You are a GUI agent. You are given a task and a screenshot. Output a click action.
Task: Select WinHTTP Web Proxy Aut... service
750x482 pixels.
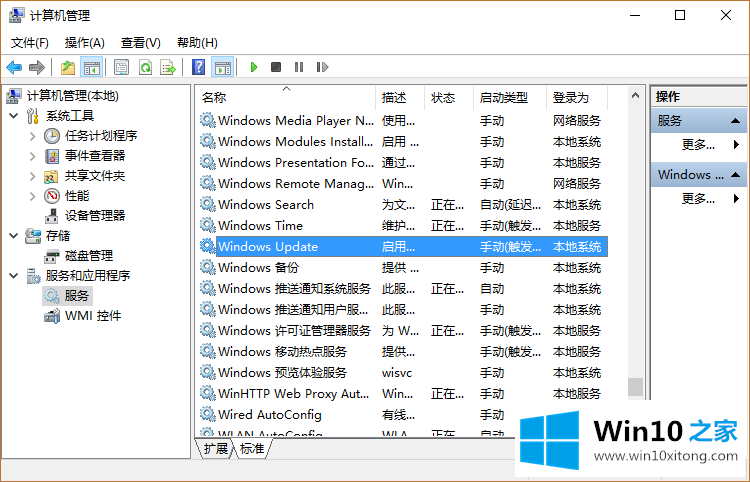click(403, 394)
